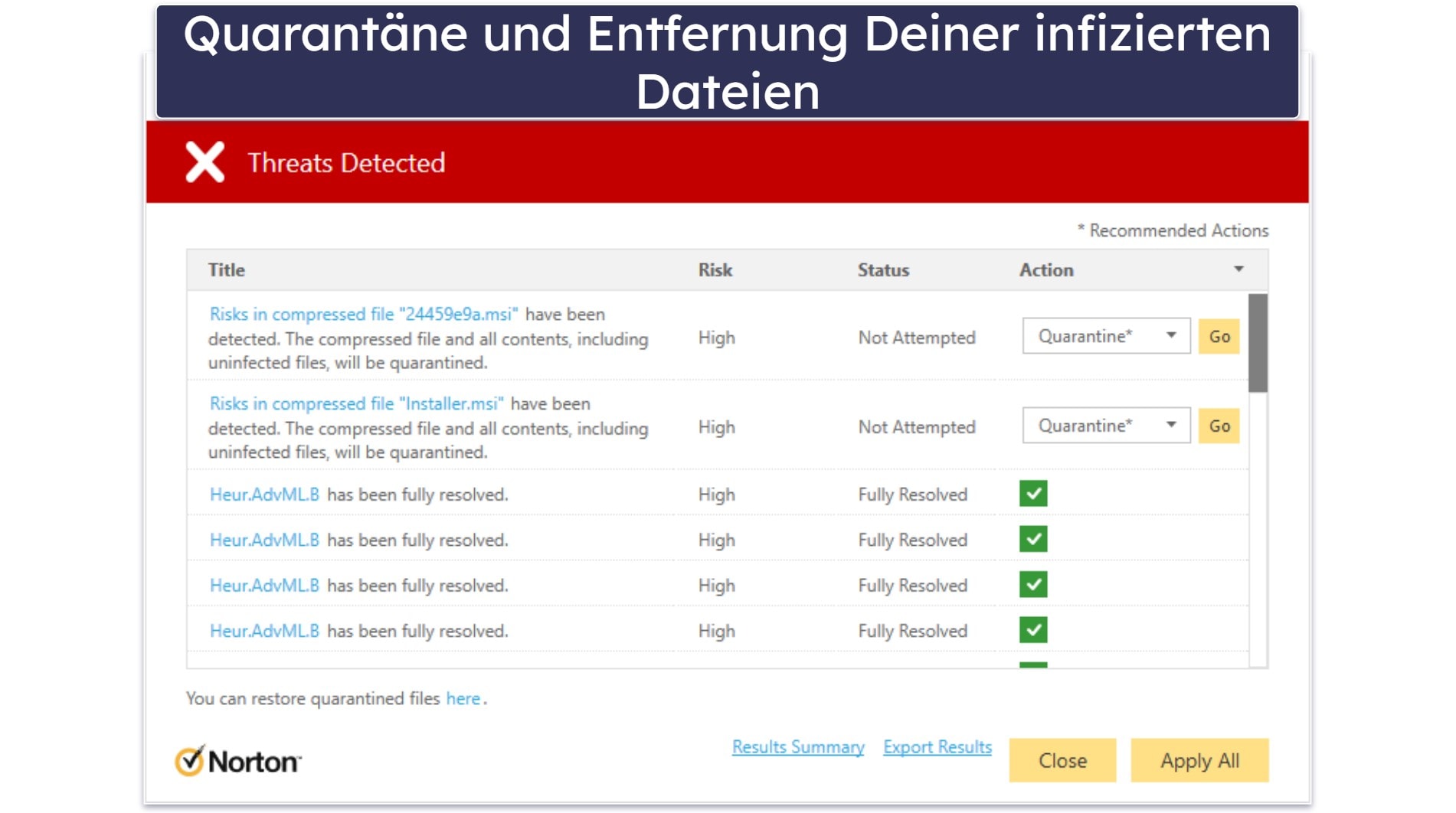Click 'High' risk cell in 24459e9a.msi row

tap(716, 338)
